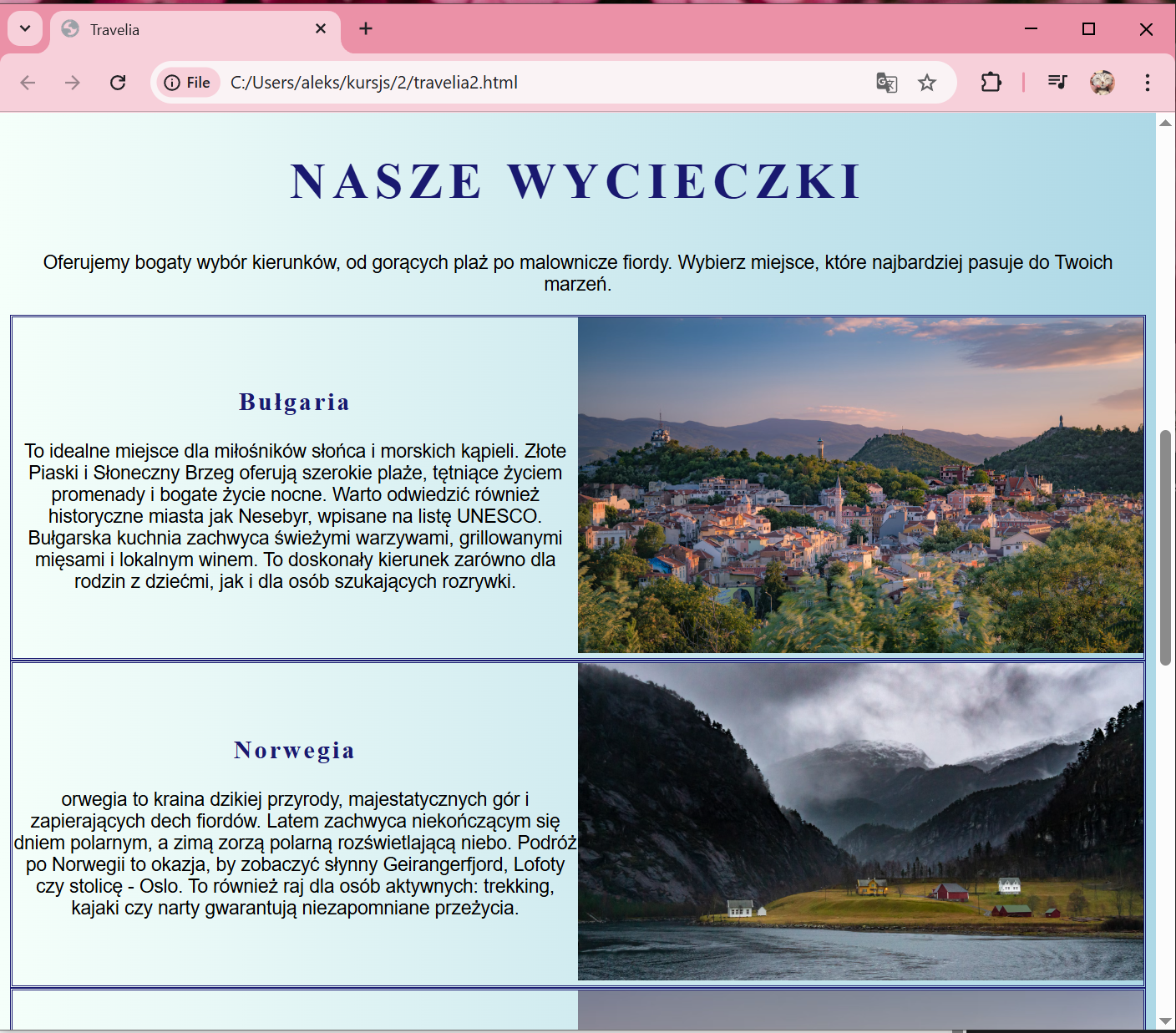
Task: Open the Chrome three-dot menu
Action: [1148, 82]
